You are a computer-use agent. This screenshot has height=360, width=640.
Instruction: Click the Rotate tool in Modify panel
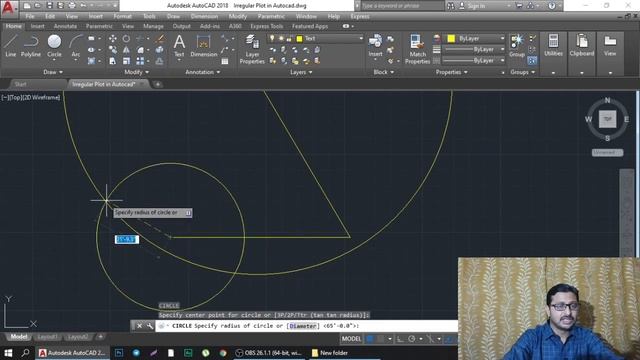coord(126,38)
